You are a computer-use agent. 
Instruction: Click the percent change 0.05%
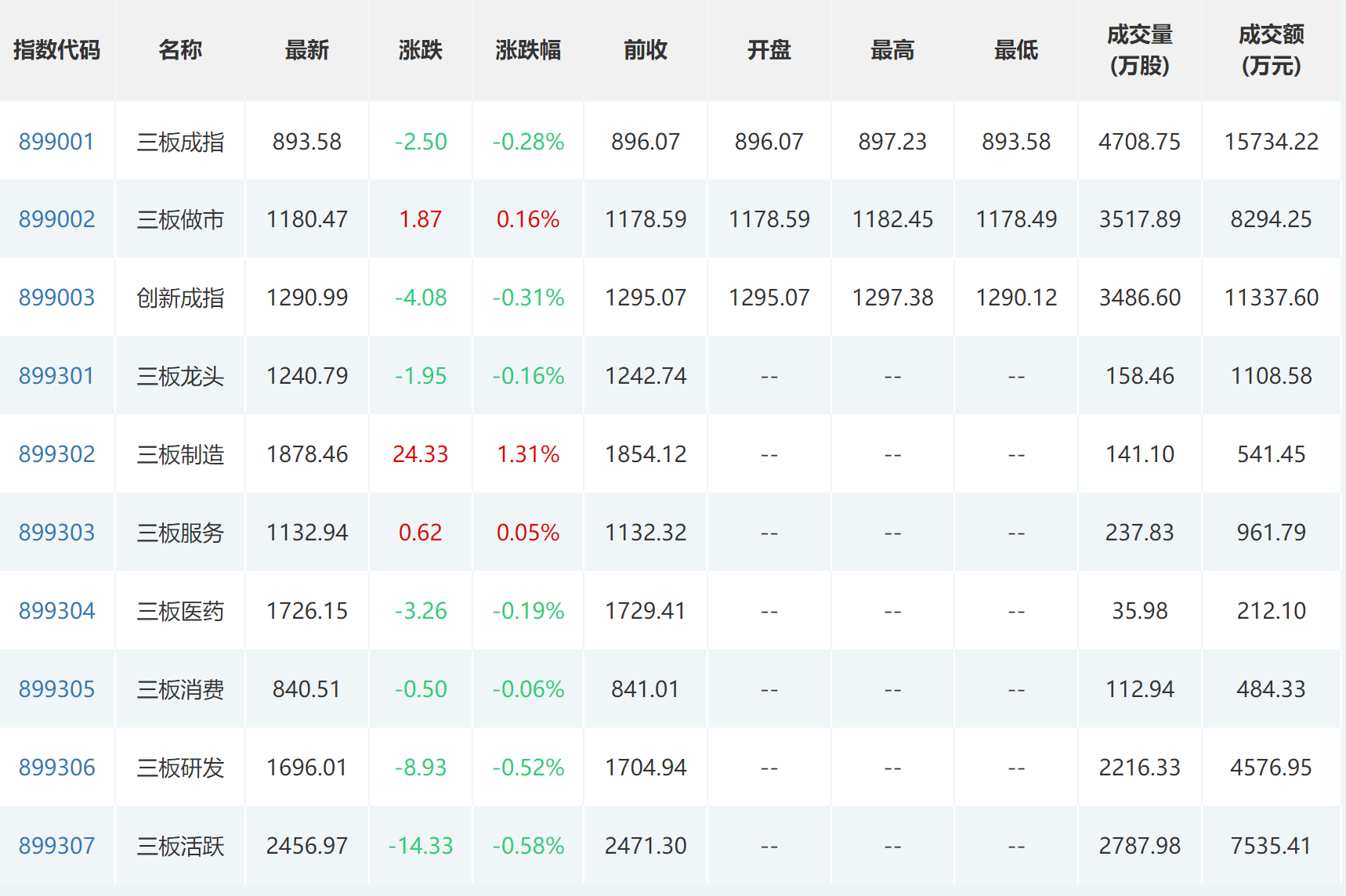tap(528, 533)
